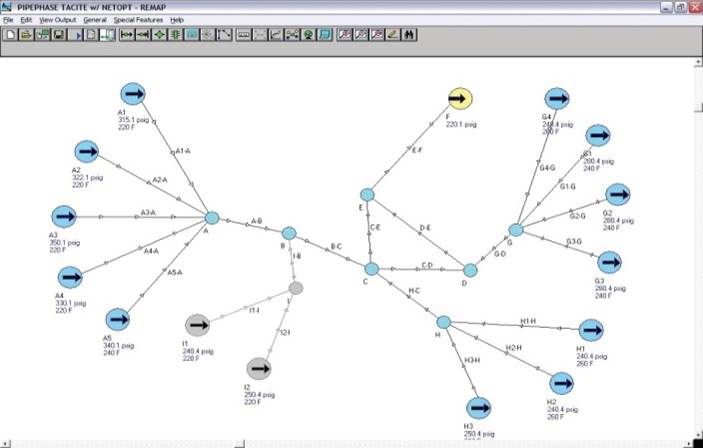Image resolution: width=703 pixels, height=448 pixels.
Task: Click the horizontal scrollbar thumb
Action: (x=239, y=444)
